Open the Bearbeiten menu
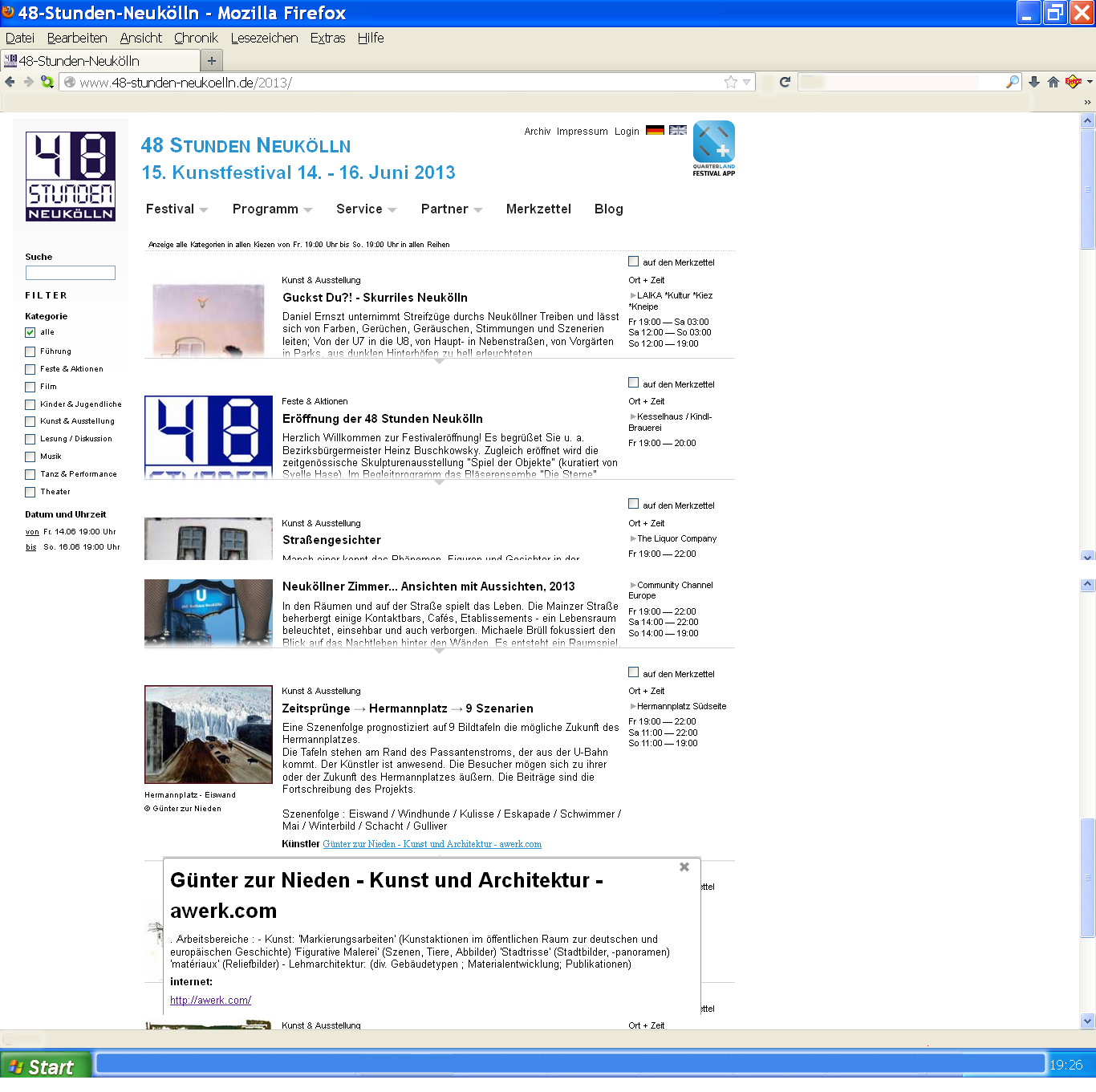The width and height of the screenshot is (1096, 1092). pyautogui.click(x=77, y=38)
